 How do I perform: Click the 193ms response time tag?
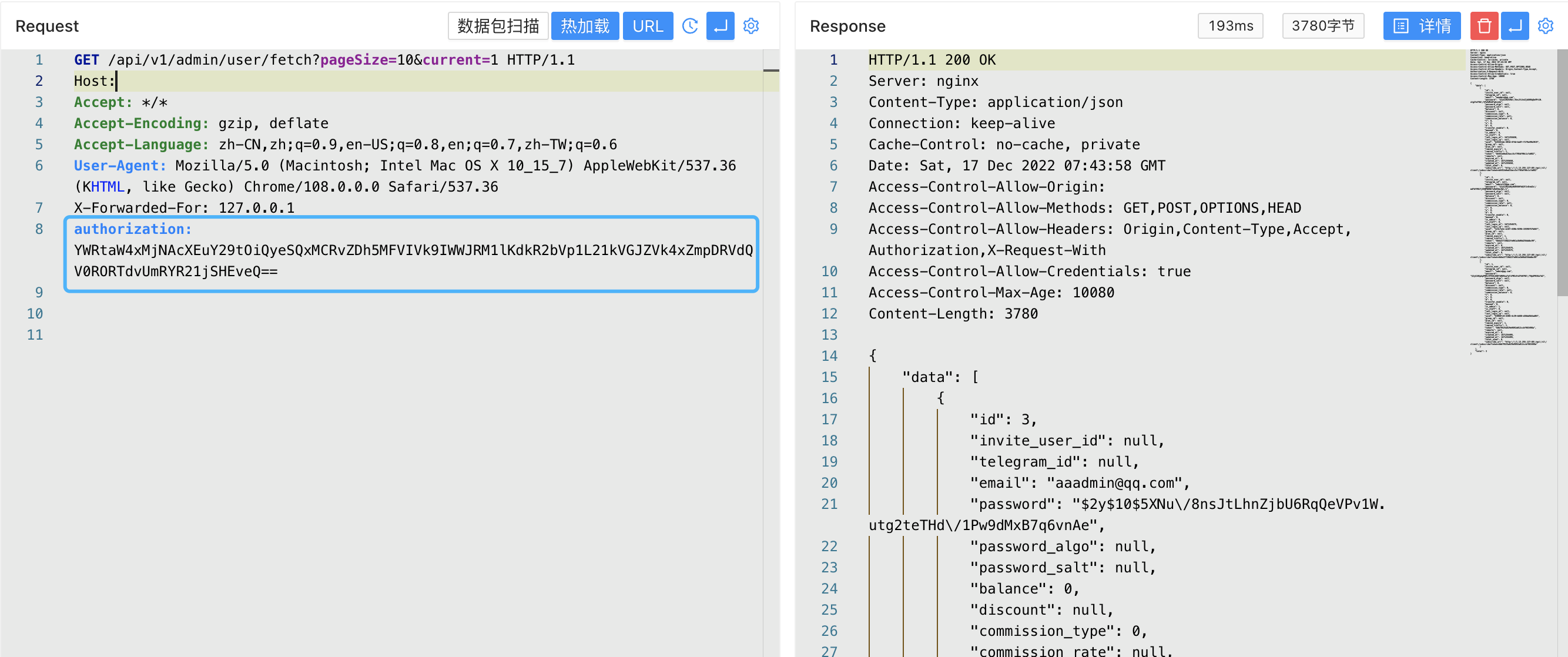point(1230,26)
